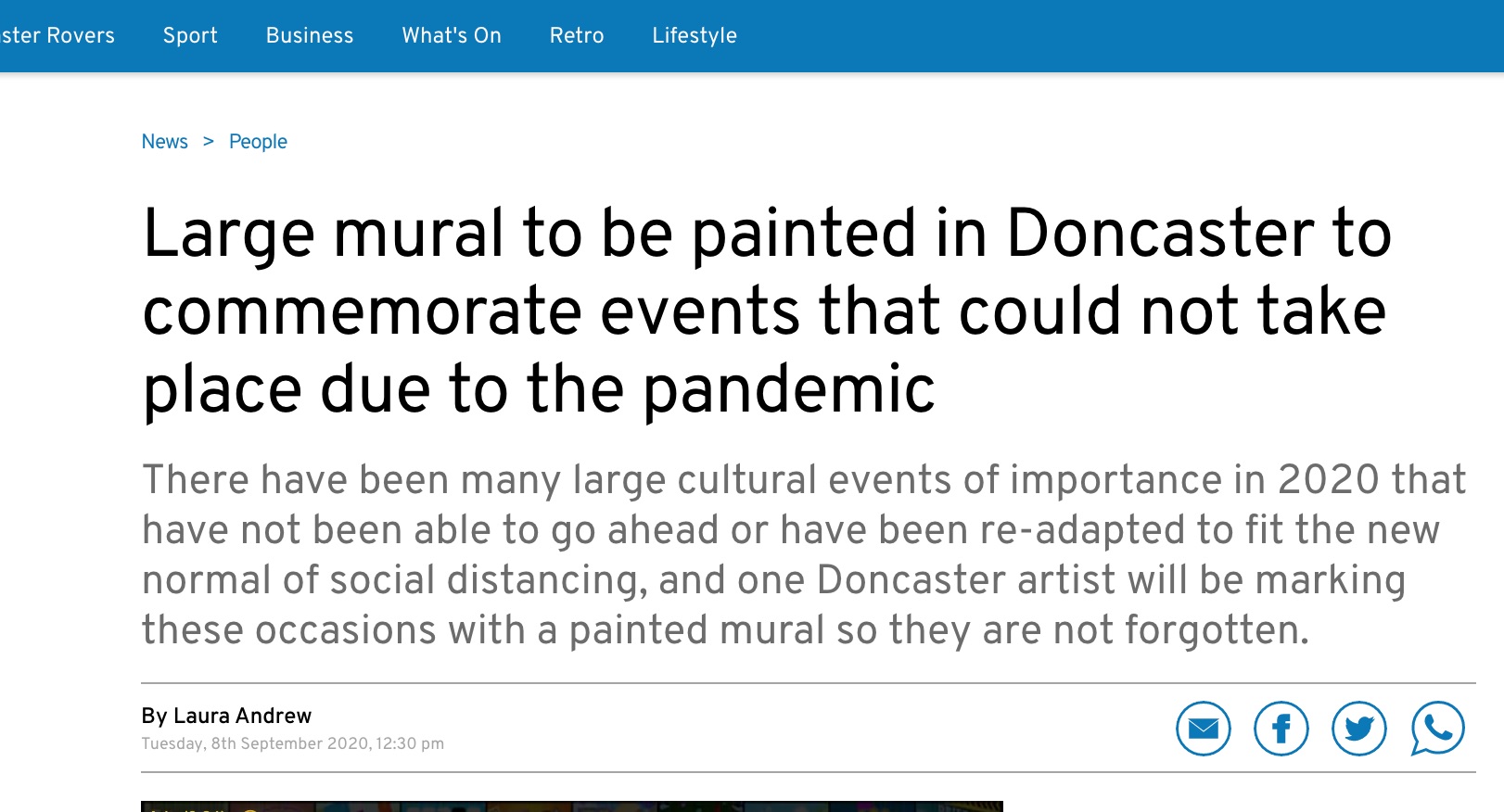The width and height of the screenshot is (1504, 812).
Task: Open the Lifestyle section
Action: tap(695, 35)
